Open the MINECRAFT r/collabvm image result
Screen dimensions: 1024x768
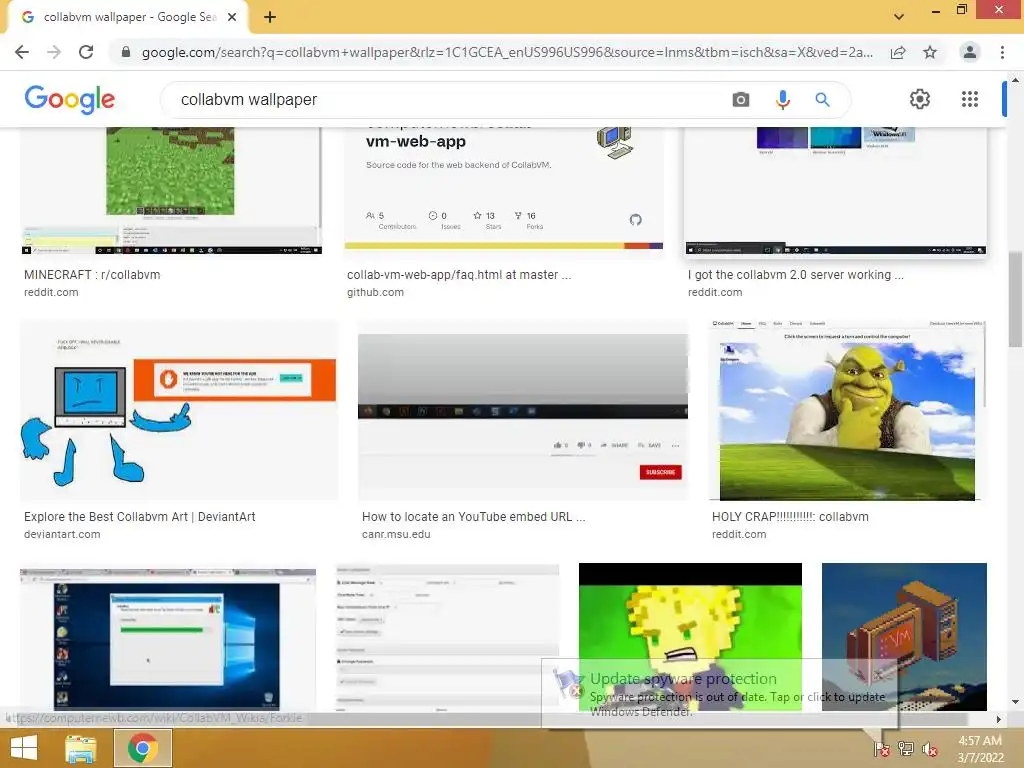point(172,191)
